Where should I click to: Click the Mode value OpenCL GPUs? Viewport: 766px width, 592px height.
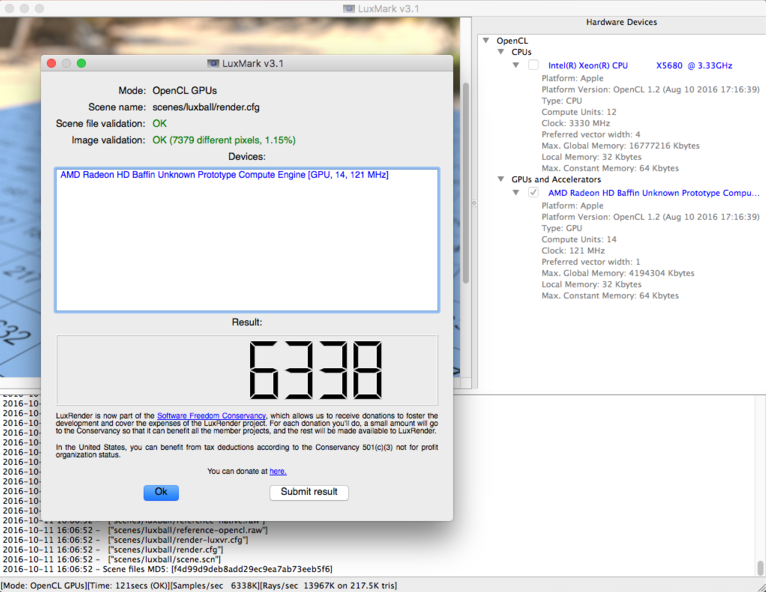(184, 91)
